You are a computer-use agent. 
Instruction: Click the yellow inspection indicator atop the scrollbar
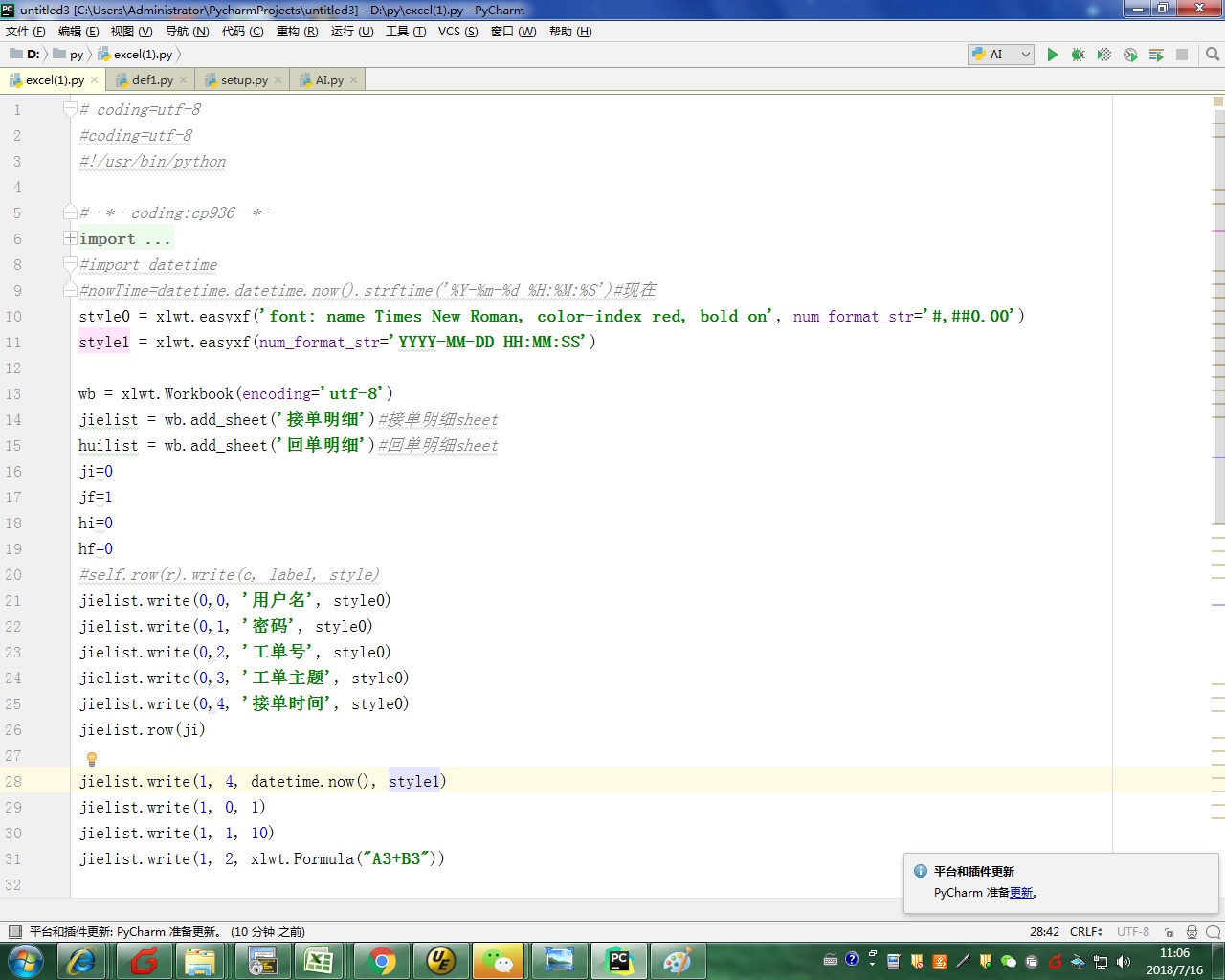[1218, 100]
